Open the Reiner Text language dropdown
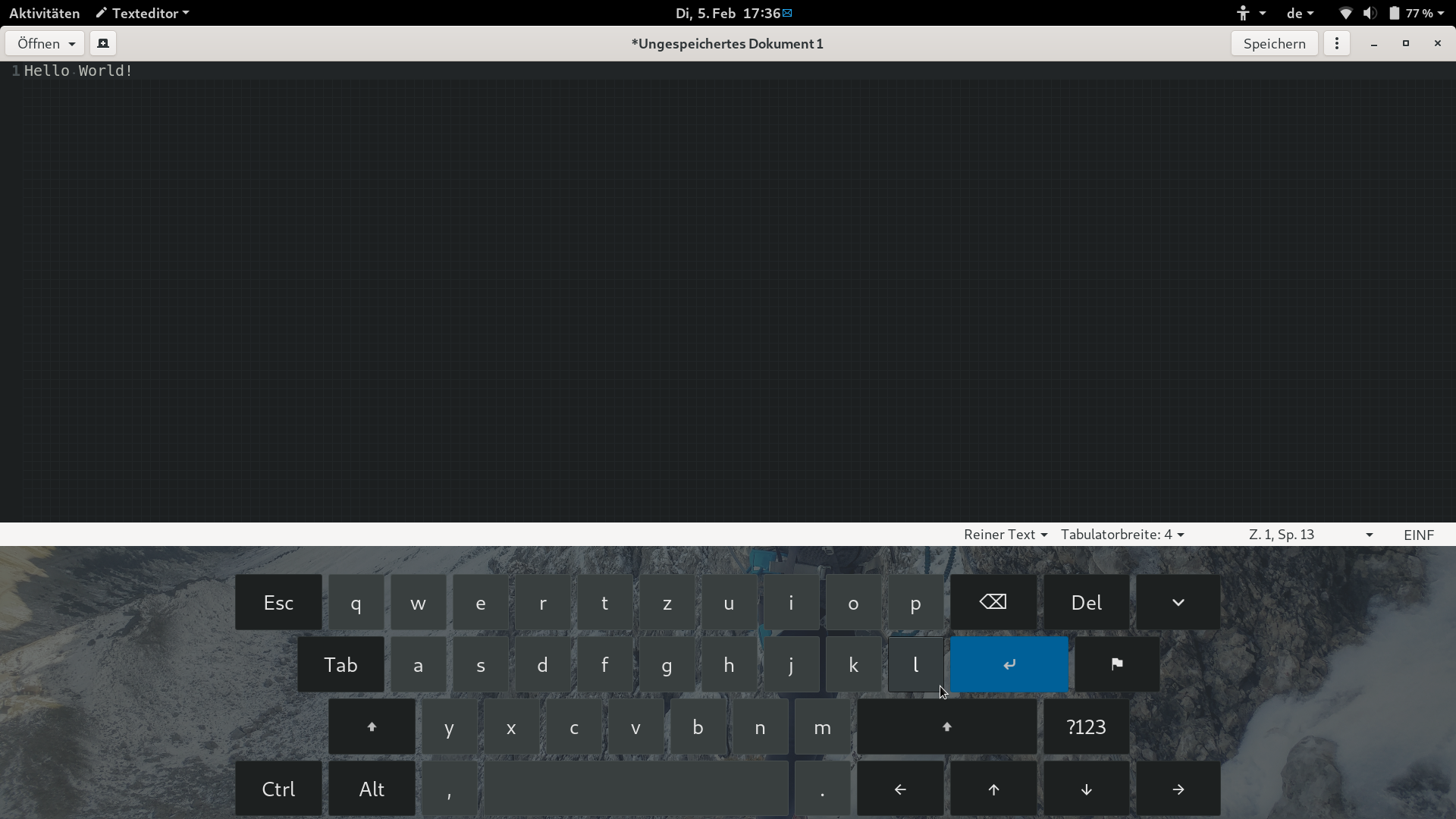1456x819 pixels. pos(1005,534)
